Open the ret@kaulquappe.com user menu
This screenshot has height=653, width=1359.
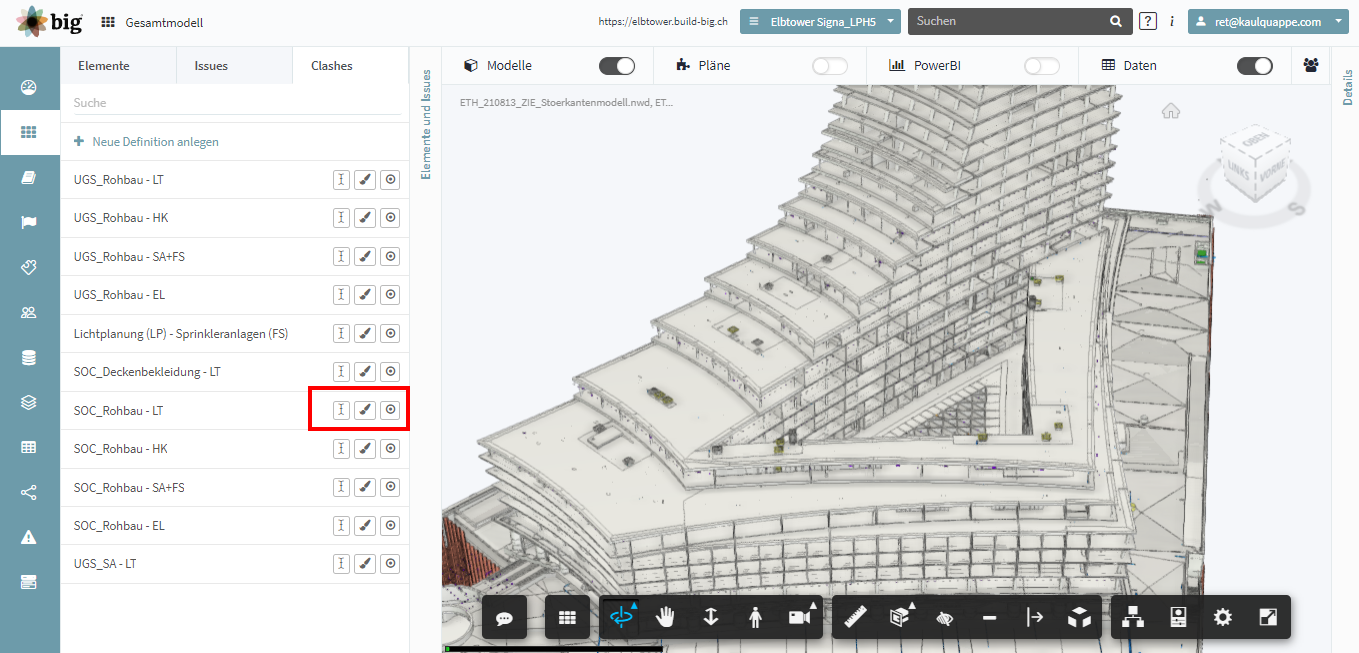click(x=1269, y=22)
